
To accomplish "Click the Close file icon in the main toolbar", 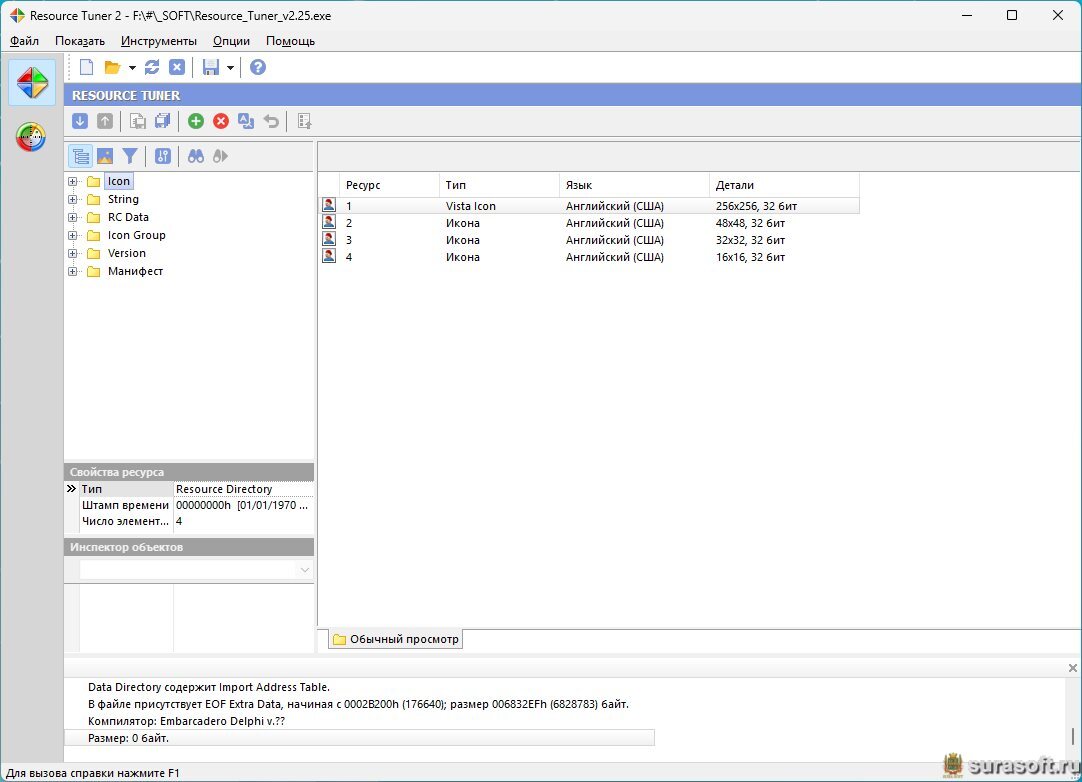I will click(x=177, y=67).
